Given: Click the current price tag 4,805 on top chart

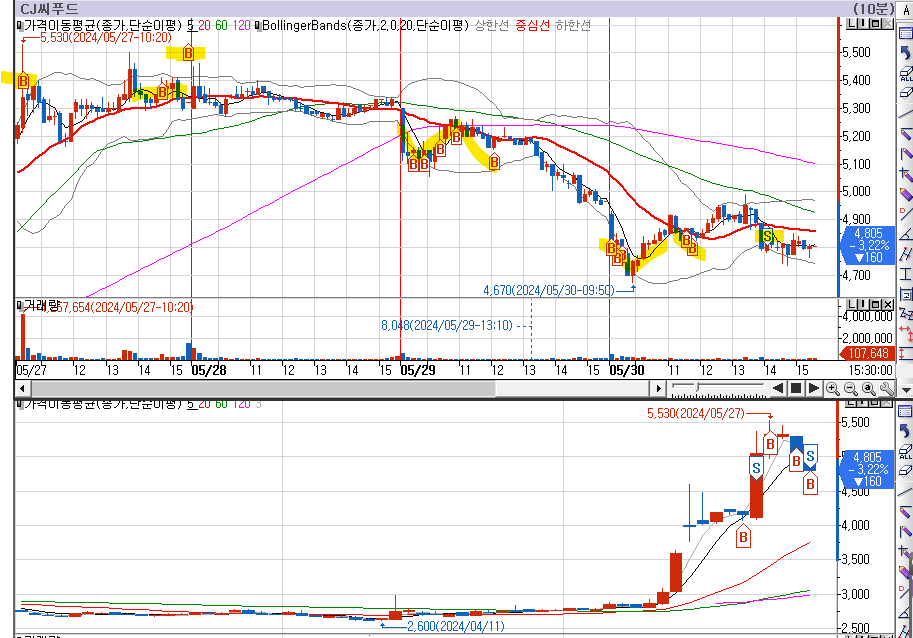Looking at the screenshot, I should coord(868,245).
